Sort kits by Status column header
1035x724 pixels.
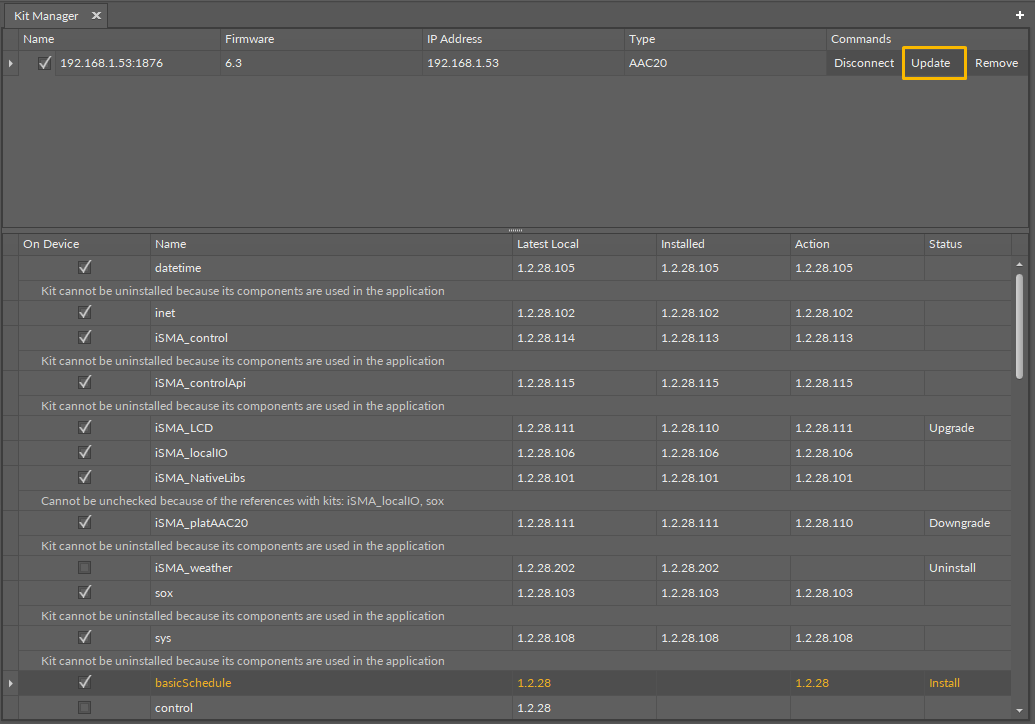(x=945, y=244)
